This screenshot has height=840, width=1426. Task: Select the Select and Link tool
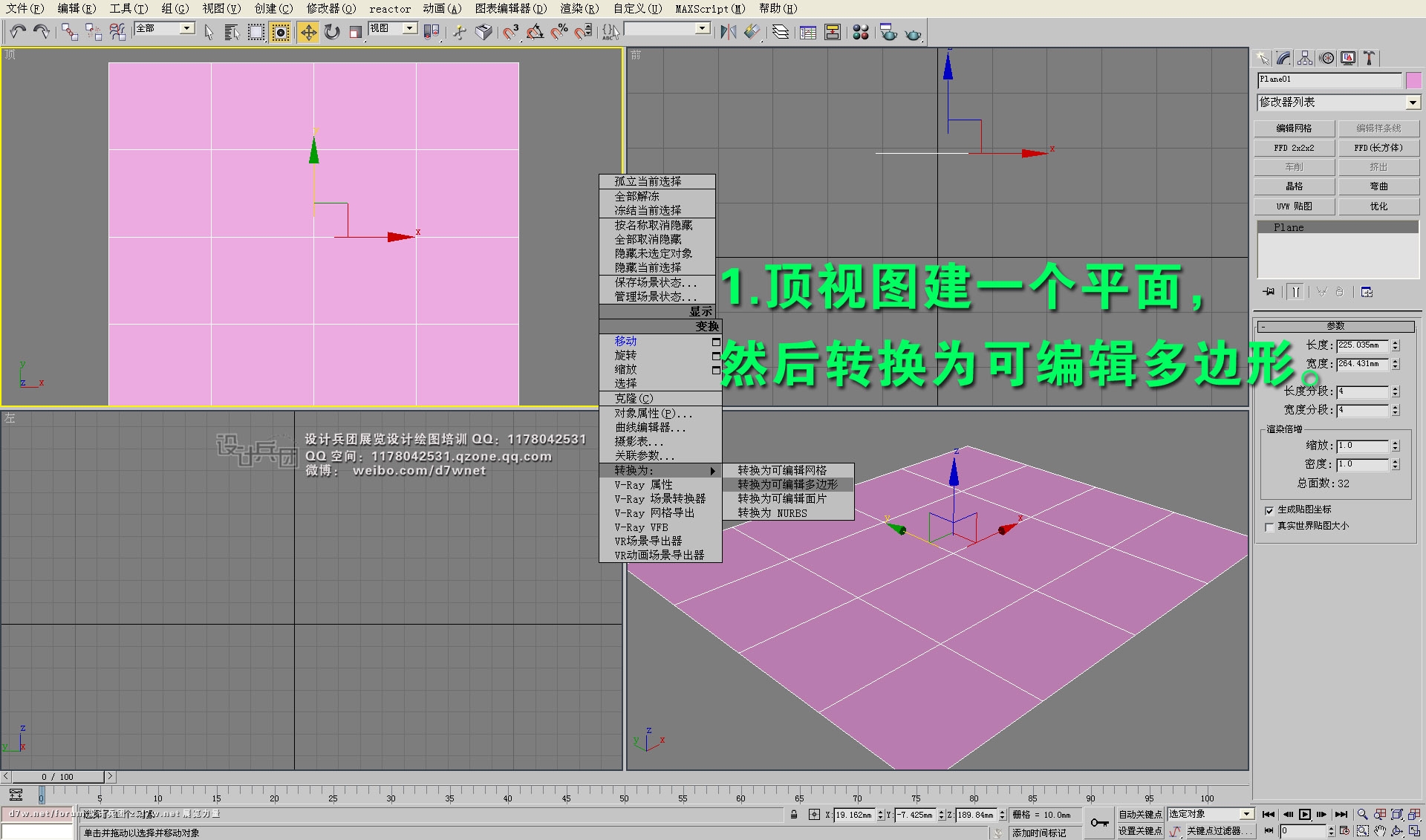(x=69, y=32)
